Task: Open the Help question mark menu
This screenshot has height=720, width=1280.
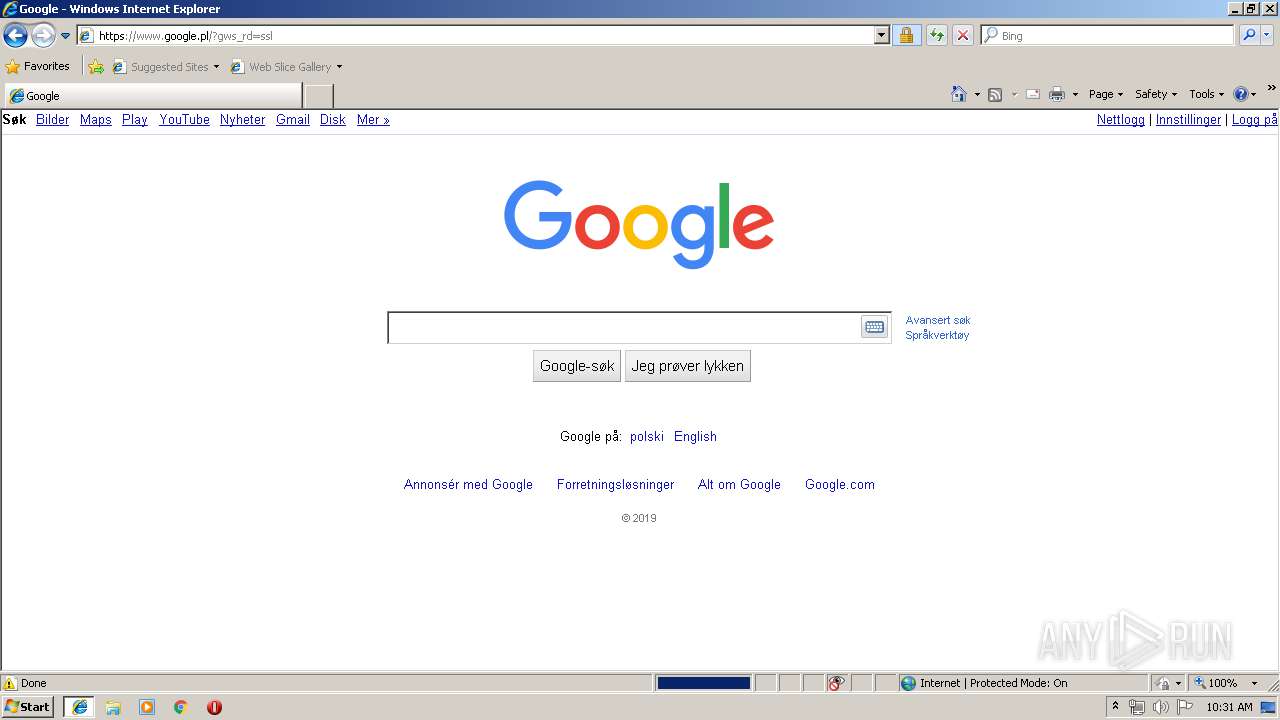Action: [x=1245, y=94]
